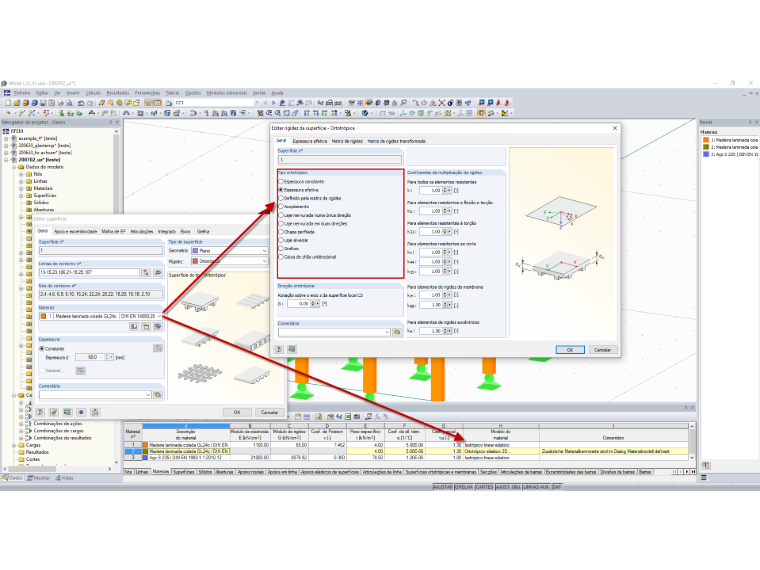
Task: Open the Ajuda menu
Action: (277, 93)
